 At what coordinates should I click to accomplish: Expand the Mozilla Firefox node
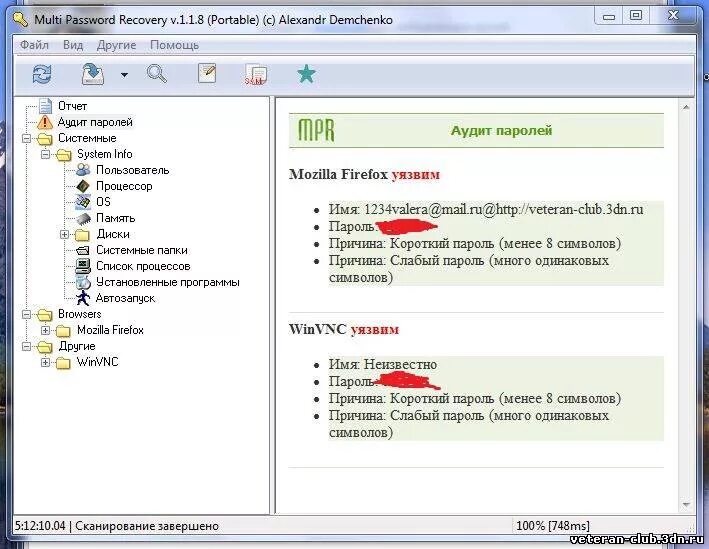[45, 330]
